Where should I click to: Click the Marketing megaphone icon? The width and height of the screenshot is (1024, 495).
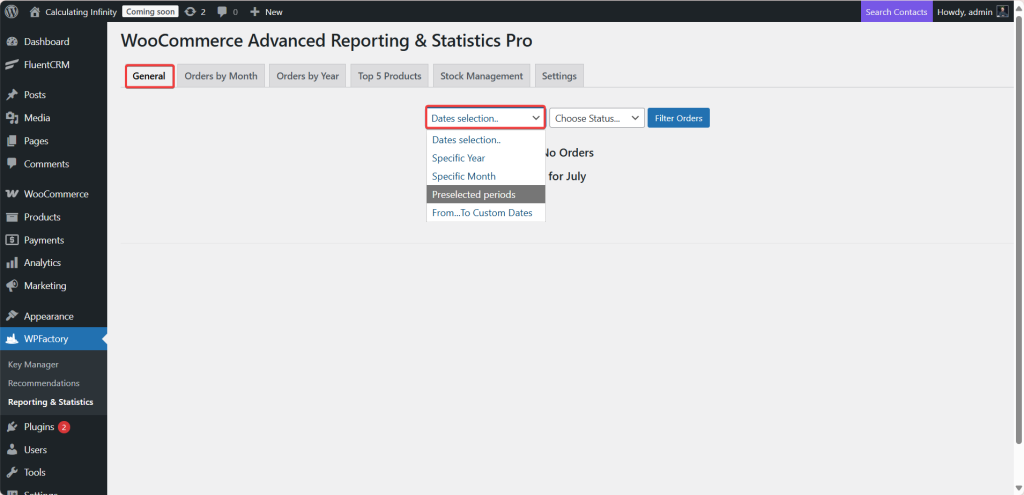(x=12, y=286)
